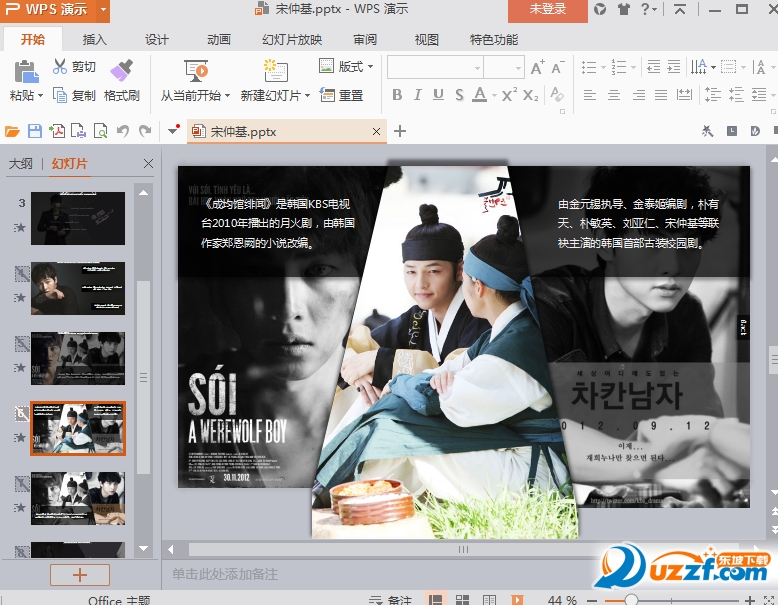Open the Animation (动画) ribbon tab
This screenshot has height=605, width=778.
[219, 40]
